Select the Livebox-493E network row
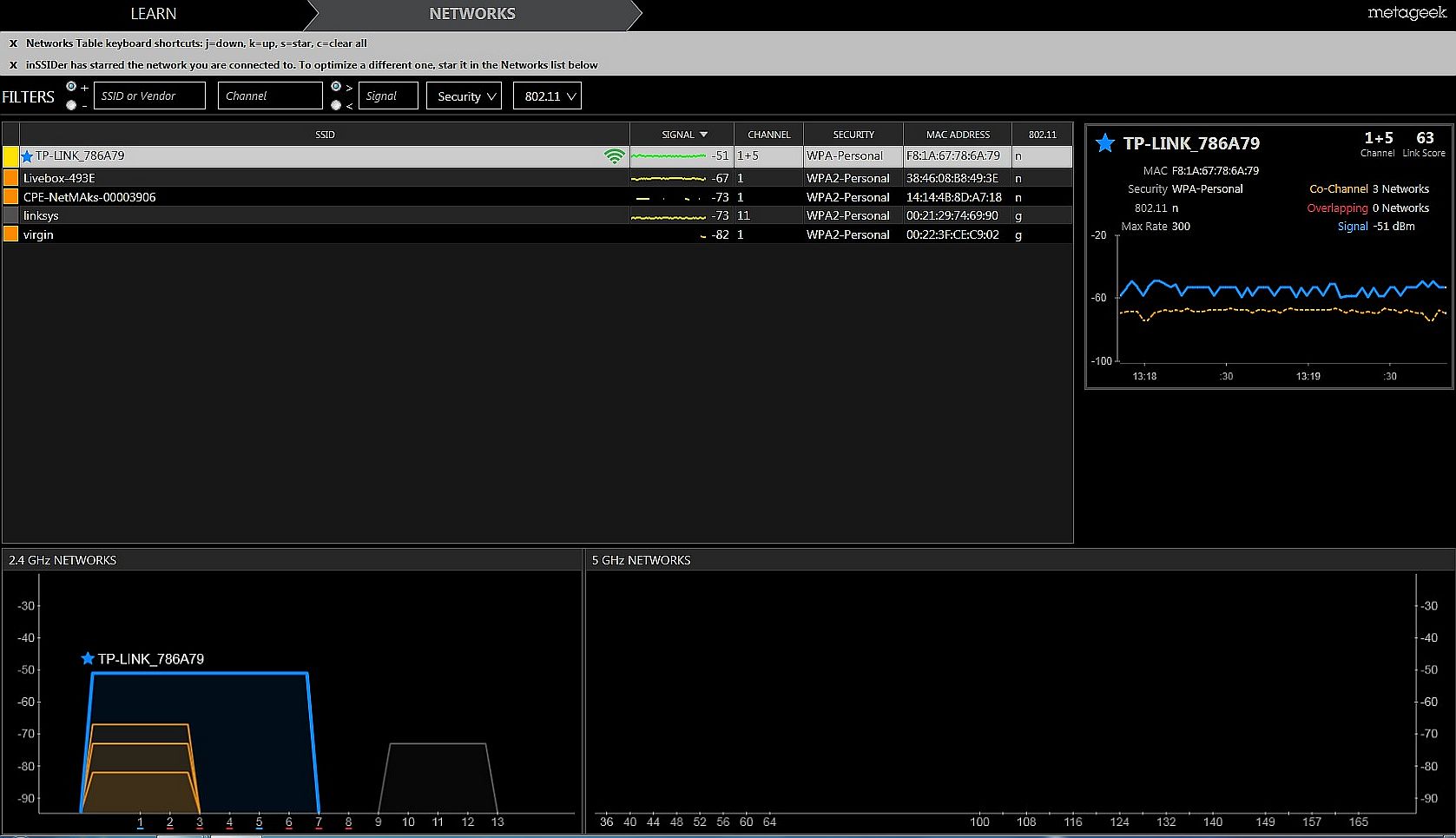The height and width of the screenshot is (838, 1456). (x=538, y=178)
